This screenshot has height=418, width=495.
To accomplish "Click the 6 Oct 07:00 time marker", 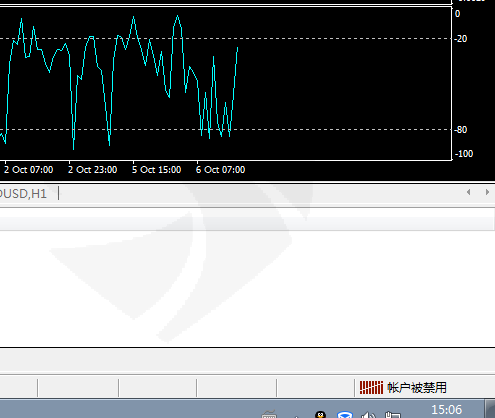I will [220, 170].
